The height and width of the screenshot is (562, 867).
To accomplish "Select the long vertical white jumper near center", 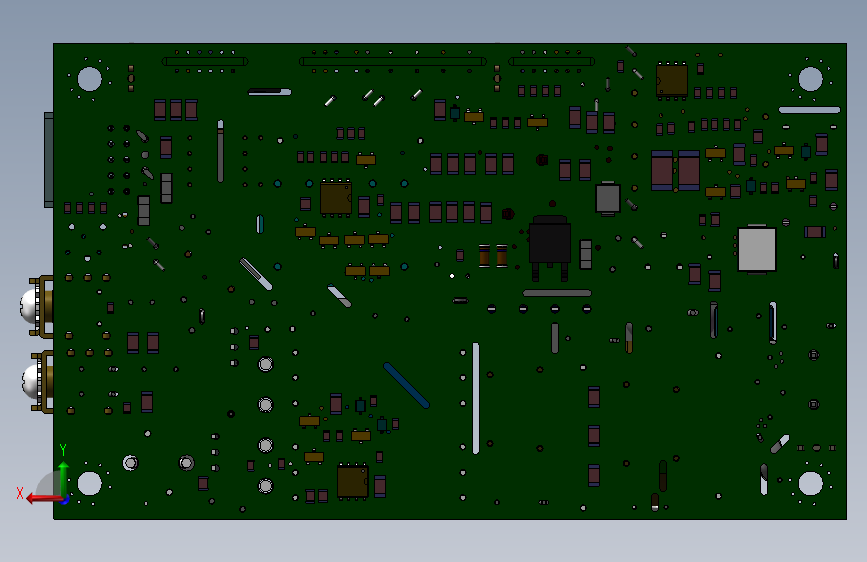I will click(x=476, y=398).
